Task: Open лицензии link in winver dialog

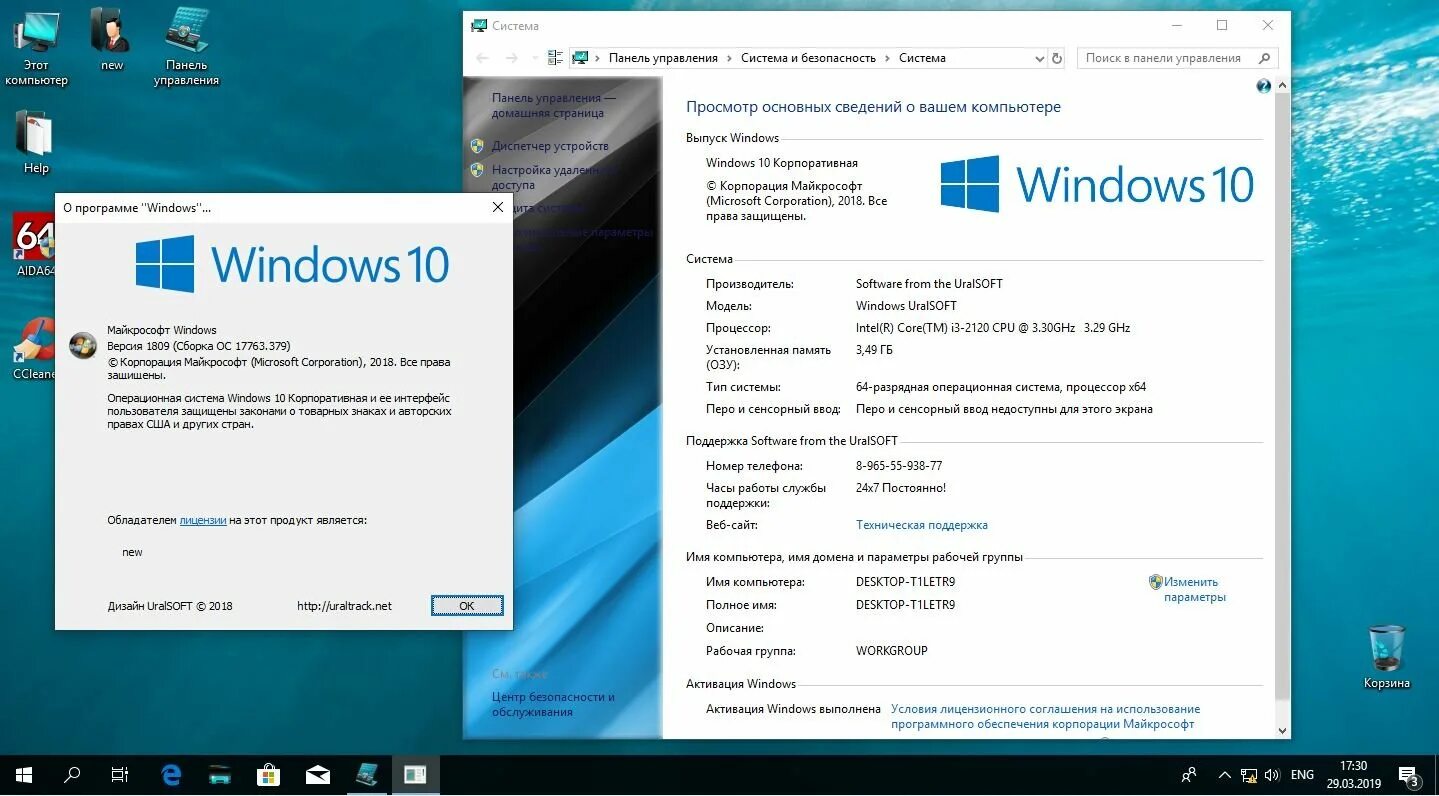Action: (x=203, y=520)
